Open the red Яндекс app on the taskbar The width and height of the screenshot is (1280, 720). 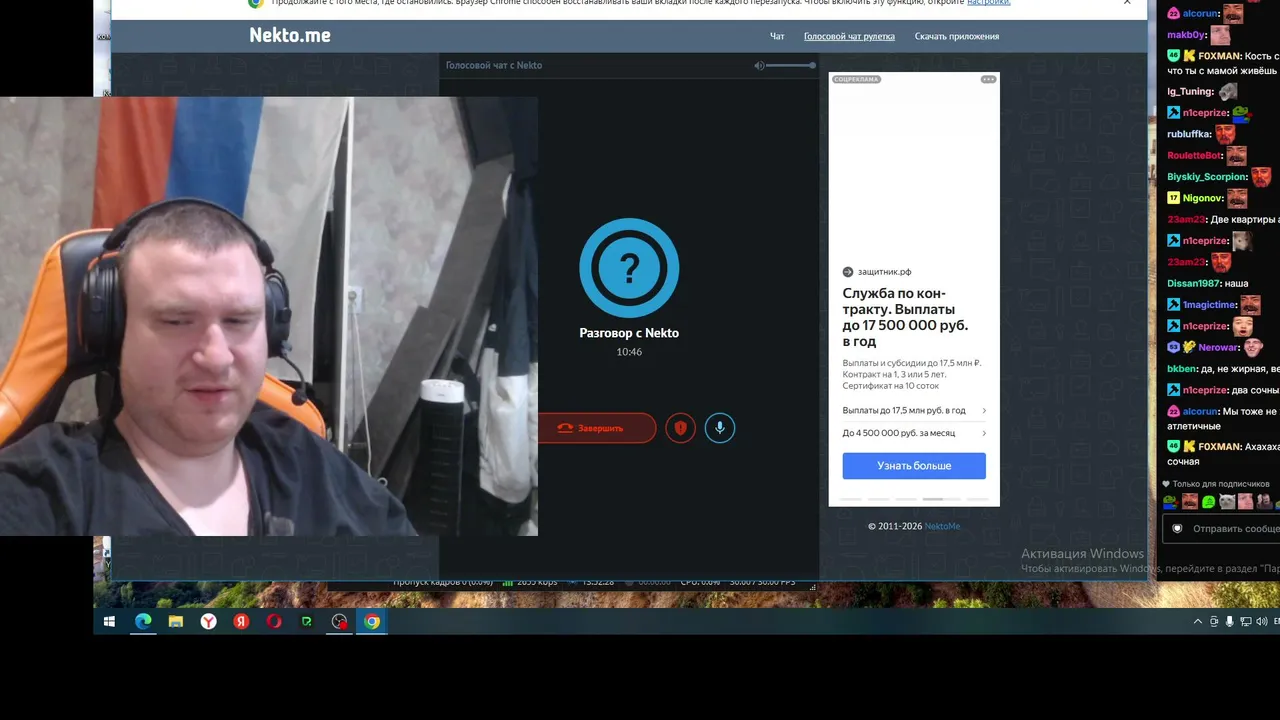pyautogui.click(x=241, y=621)
